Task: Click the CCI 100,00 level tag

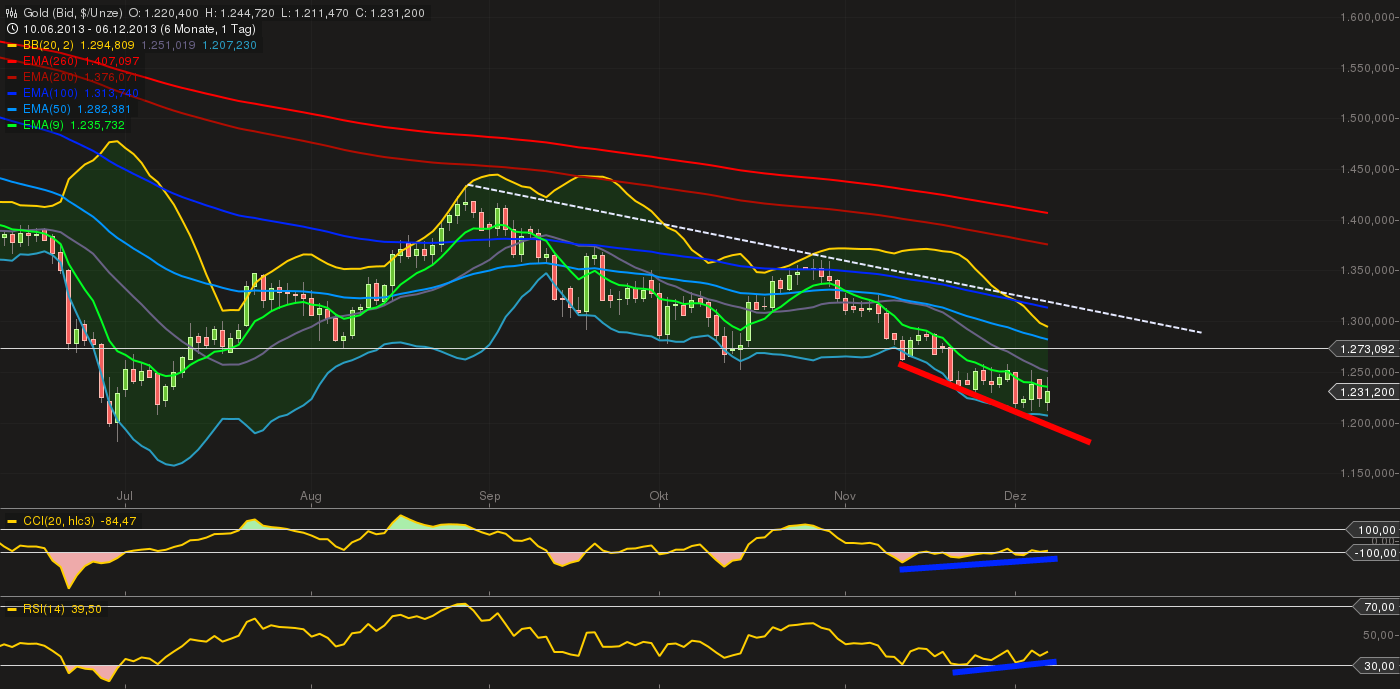Action: pyautogui.click(x=1377, y=530)
